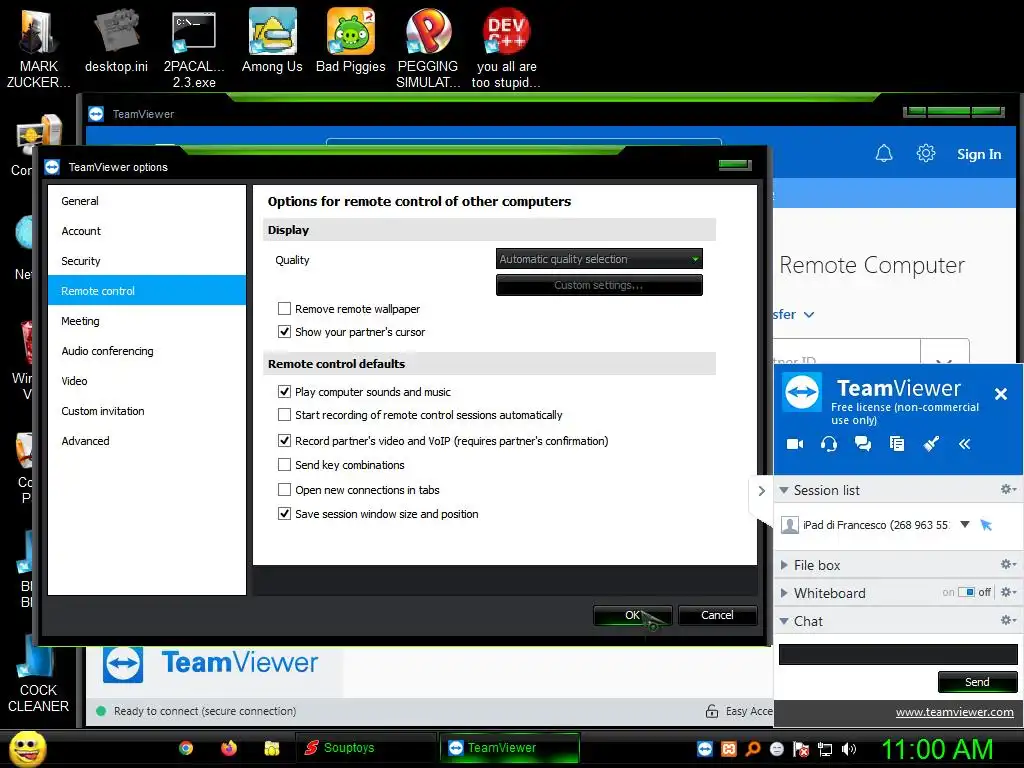Open Whiteboard gear options
The width and height of the screenshot is (1024, 768).
coord(1008,592)
